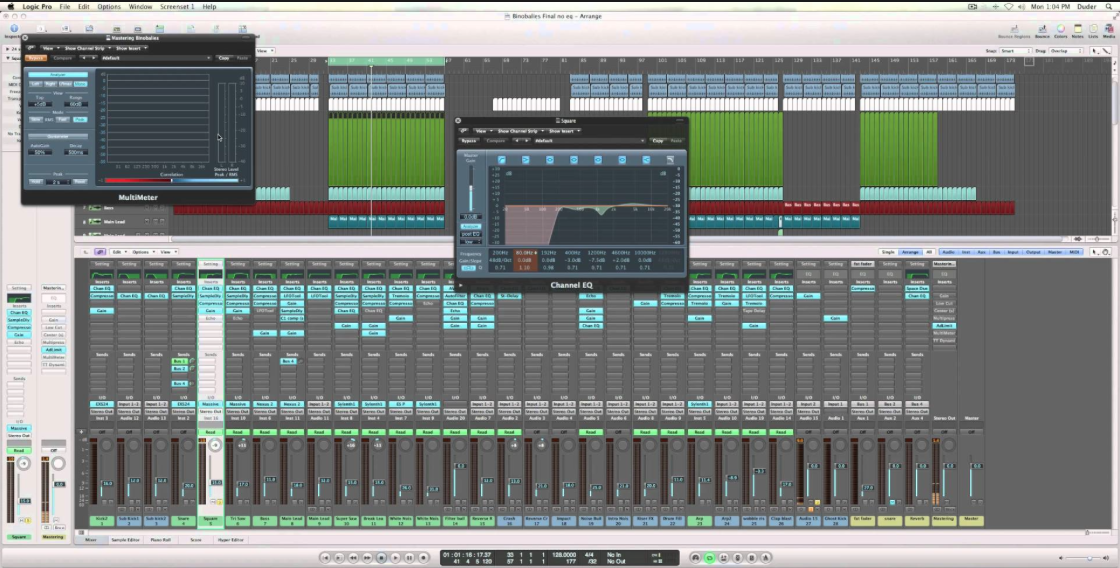Click the rewind transport button

(353, 557)
